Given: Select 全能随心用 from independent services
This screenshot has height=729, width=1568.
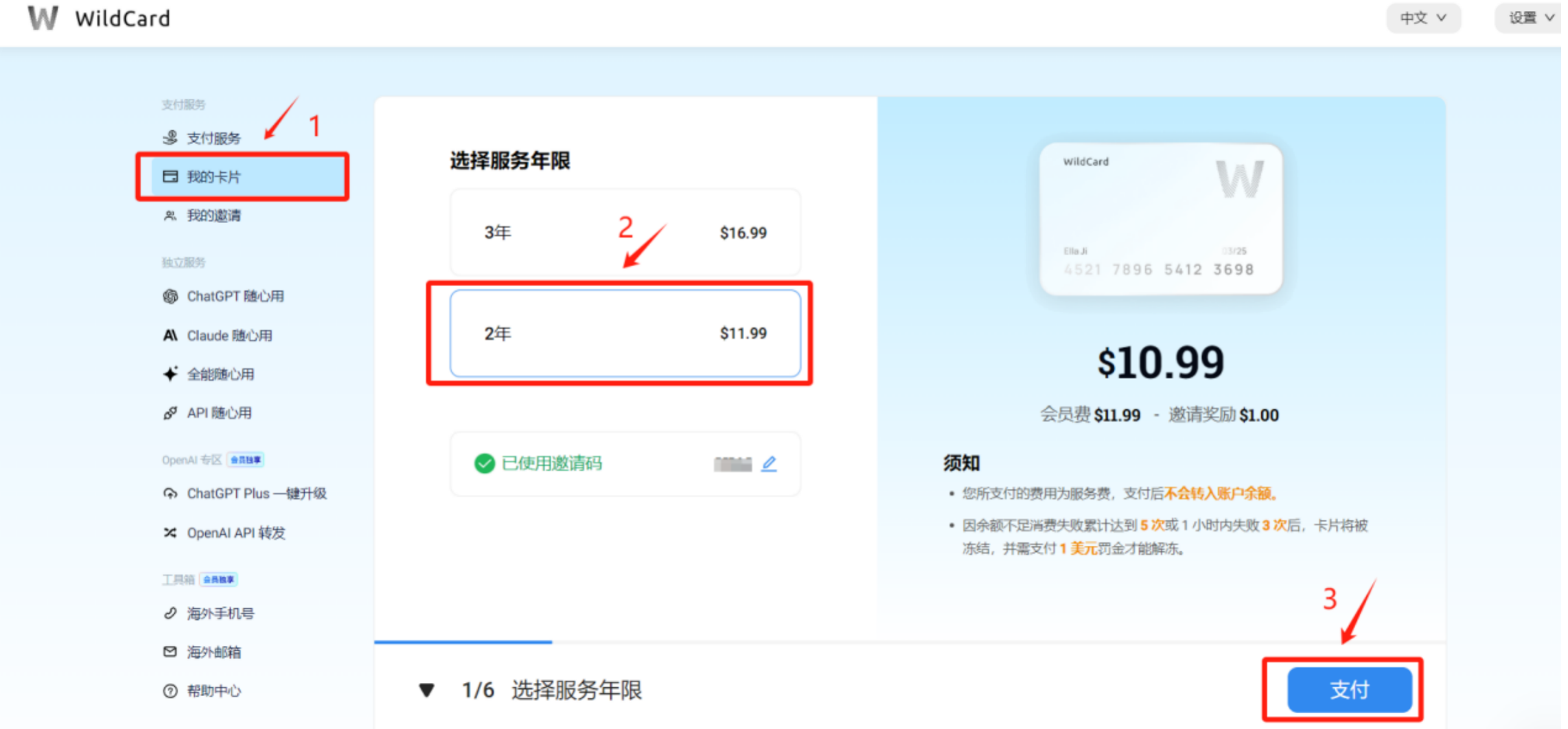Looking at the screenshot, I should [220, 373].
